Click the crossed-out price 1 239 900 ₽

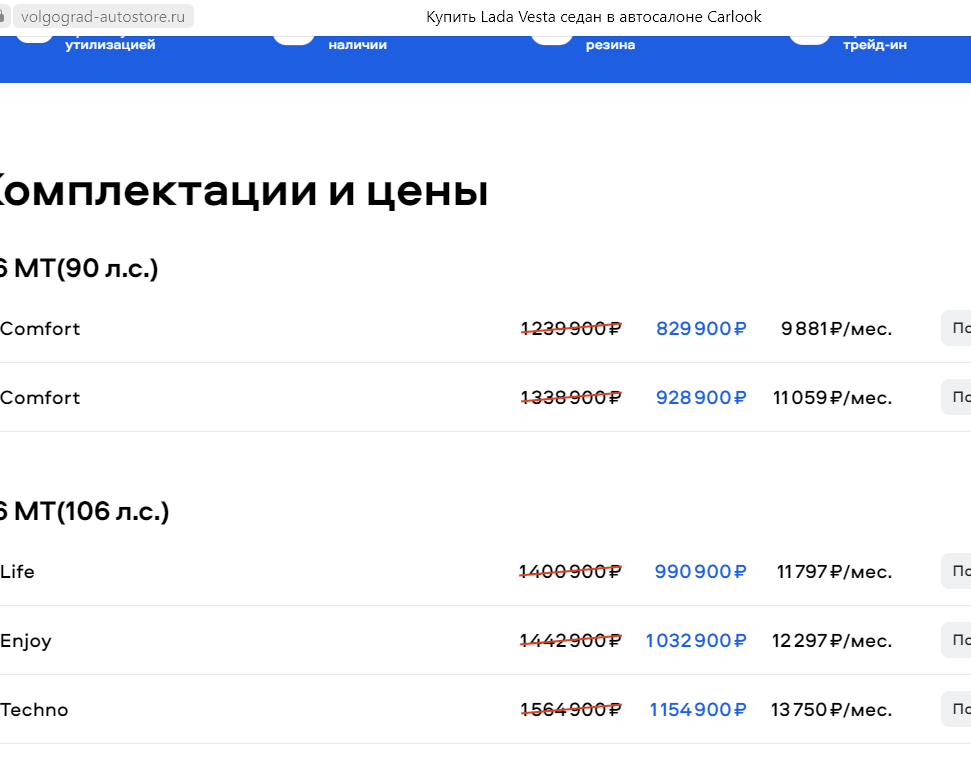[x=571, y=328]
